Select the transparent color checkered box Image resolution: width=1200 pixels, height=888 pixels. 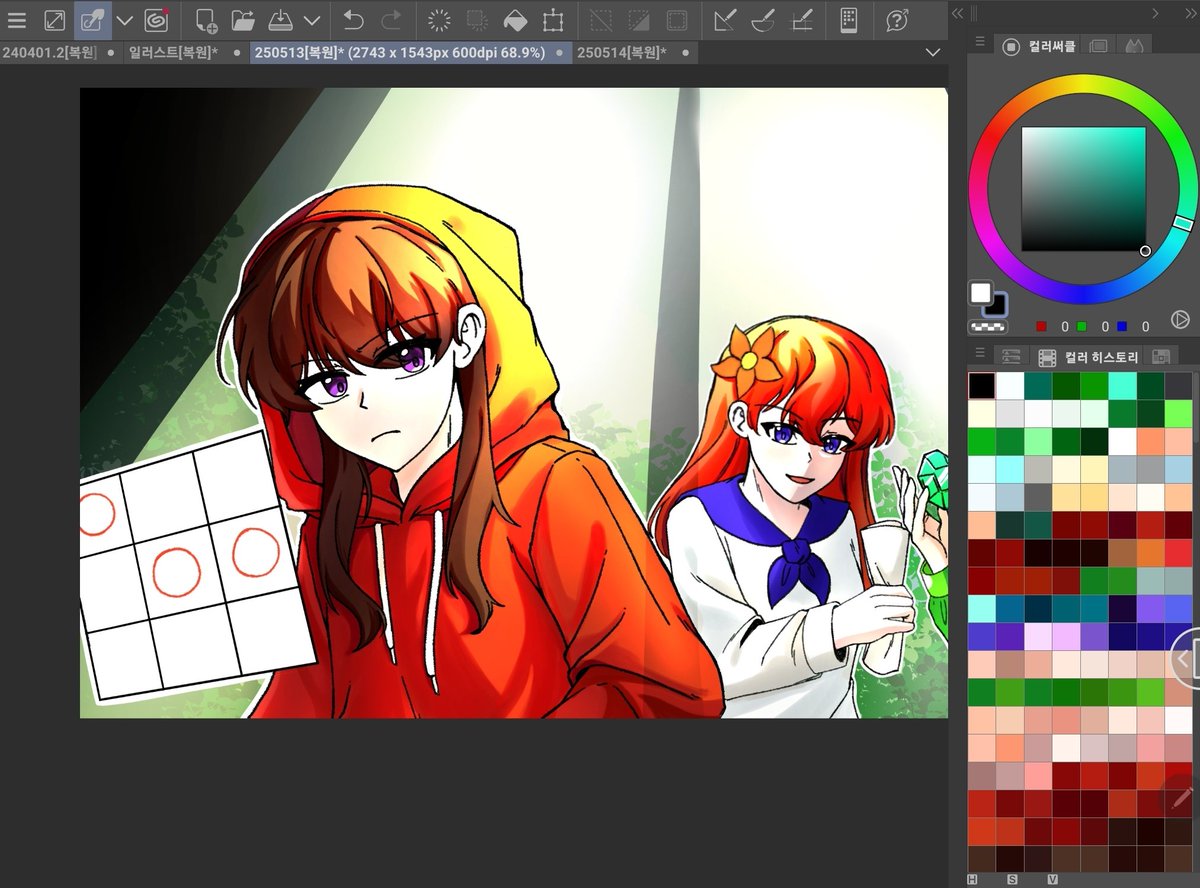(989, 325)
